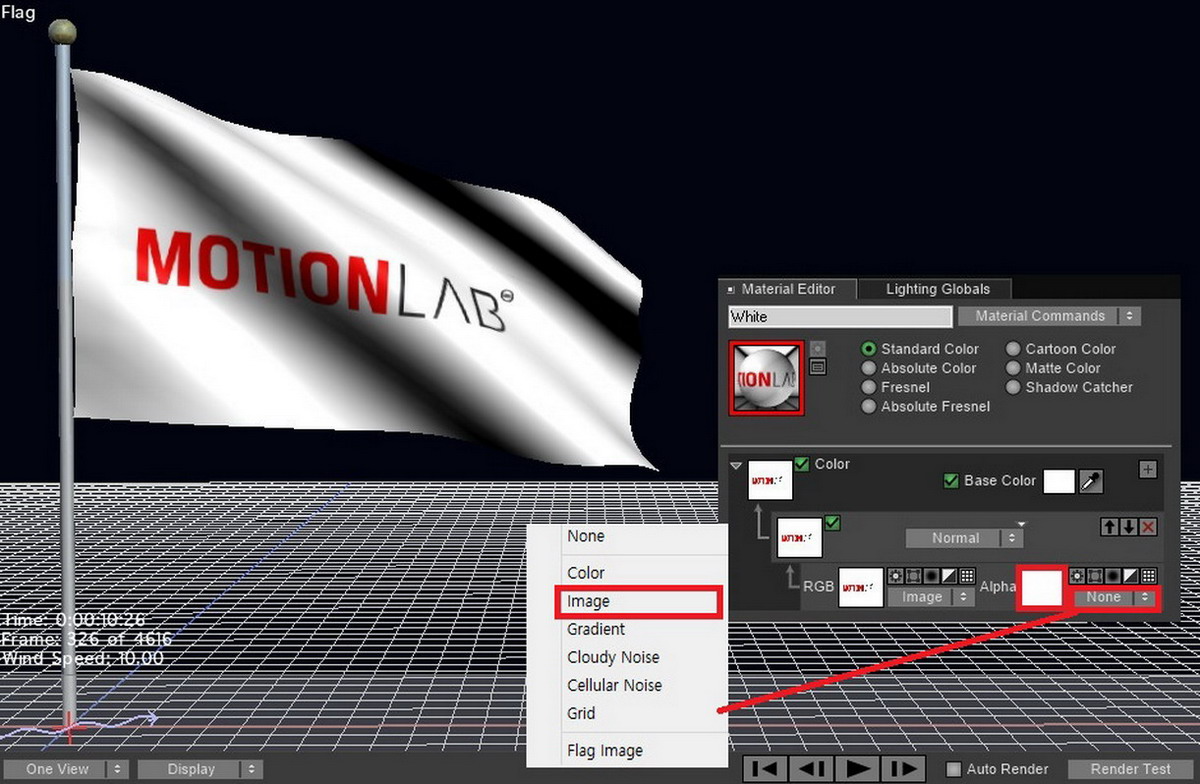Click diagonal split icon above RGB Image dropdown
This screenshot has width=1200, height=784.
[949, 576]
